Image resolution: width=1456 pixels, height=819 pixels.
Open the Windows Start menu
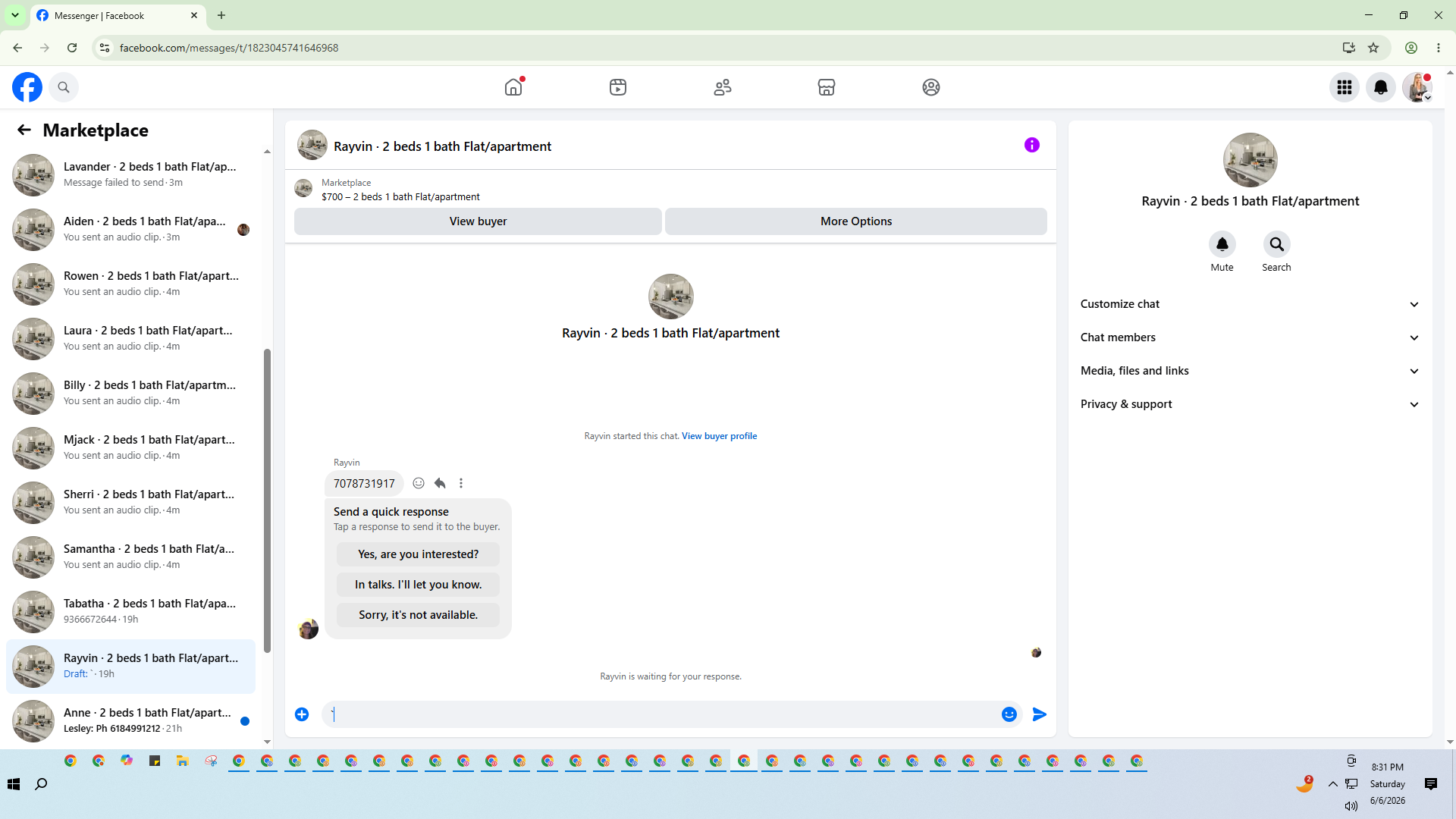pos(14,784)
